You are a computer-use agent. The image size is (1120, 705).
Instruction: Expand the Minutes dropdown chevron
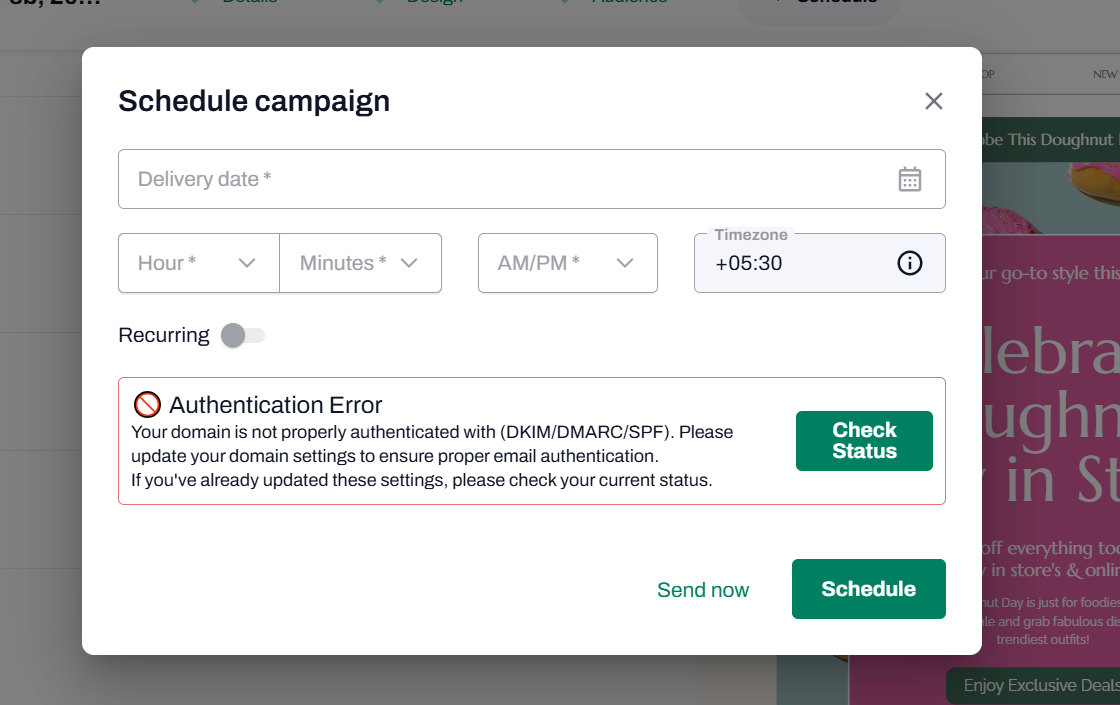pos(409,263)
